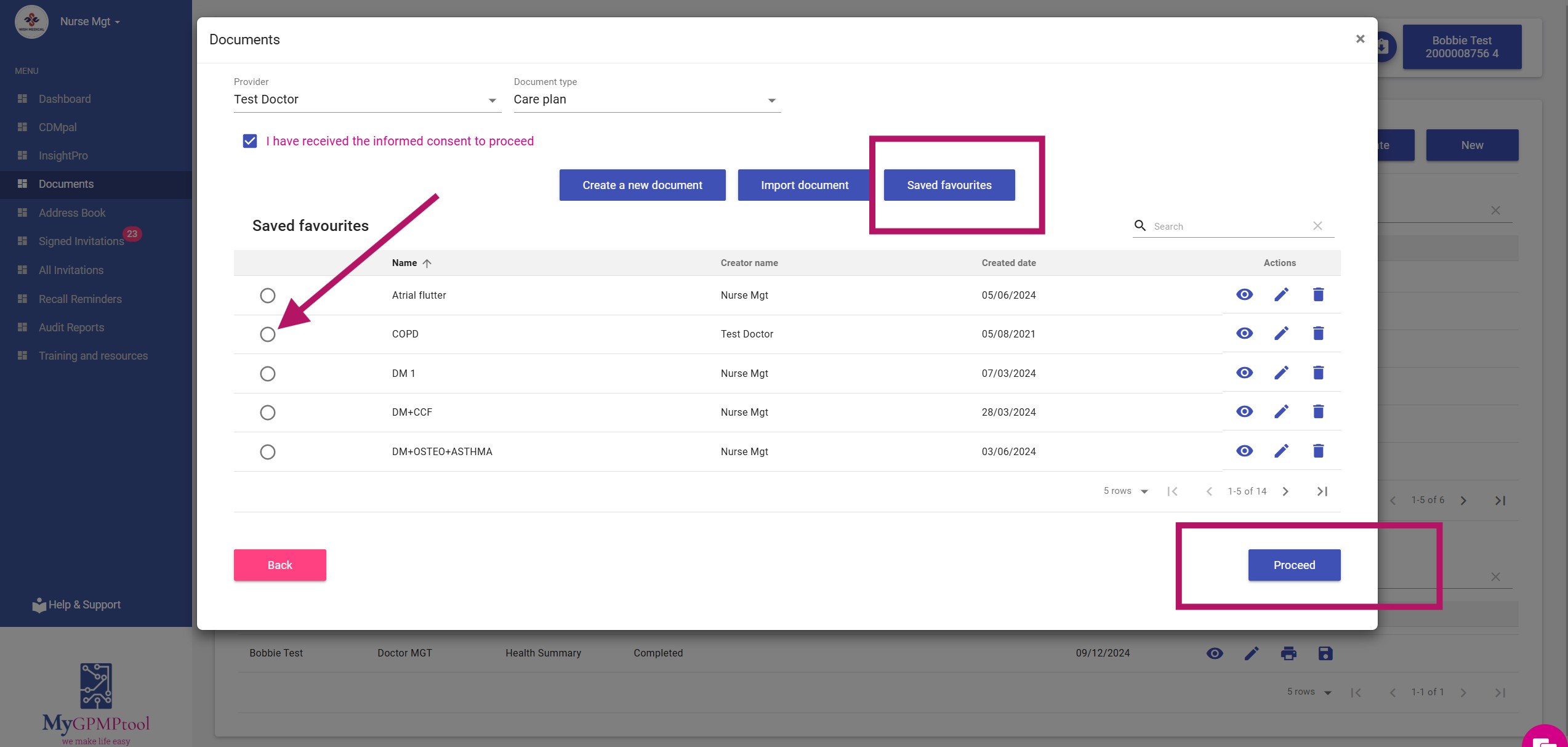This screenshot has width=1568, height=747.
Task: Delete the DM+OSTEO+ASTHMA favourite
Action: [1318, 451]
